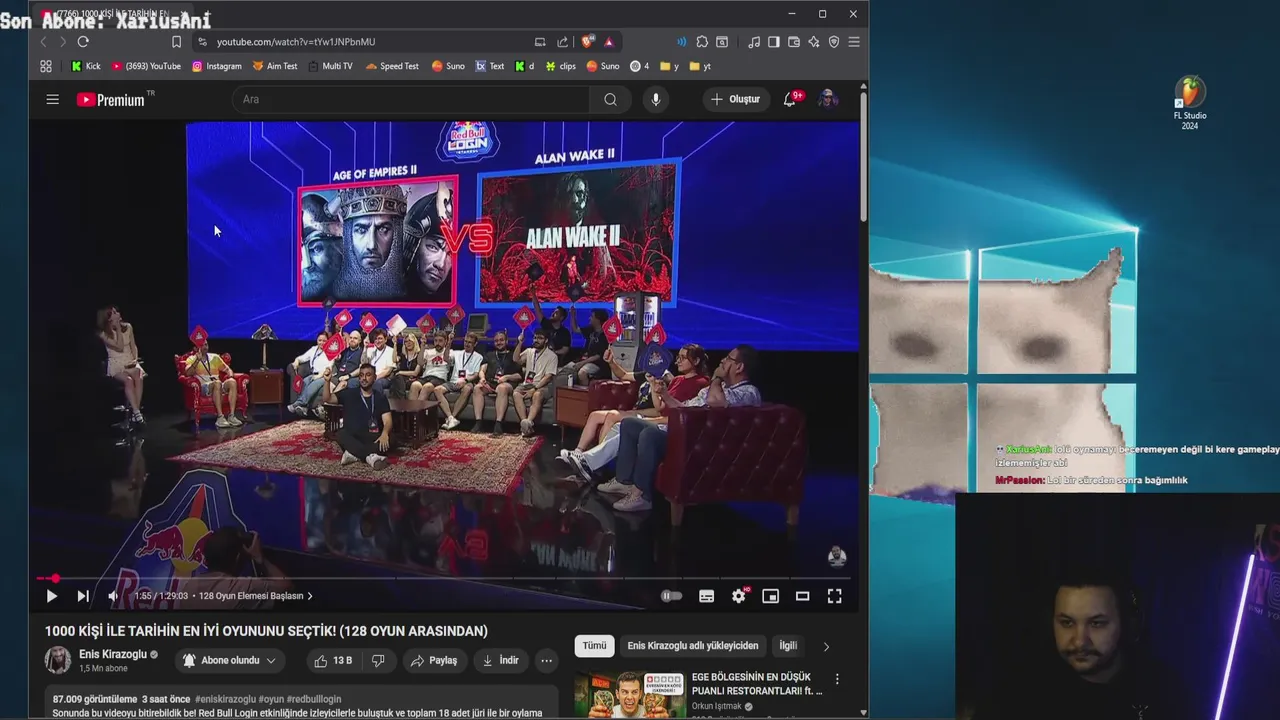Viewport: 1280px width, 720px height.
Task: Open Brave VPN shield icon
Action: (x=834, y=42)
